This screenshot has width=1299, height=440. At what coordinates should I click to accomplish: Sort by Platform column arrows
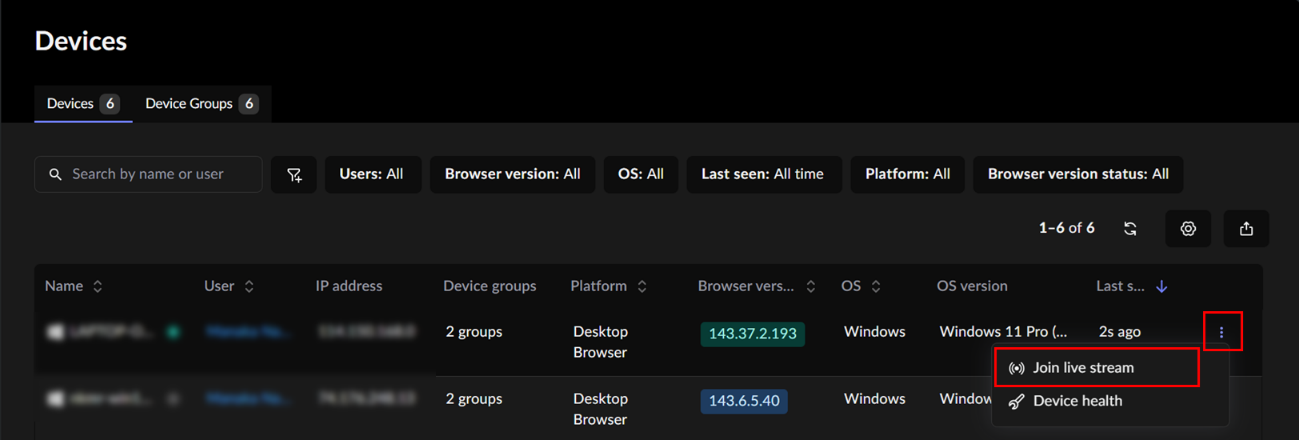pos(642,287)
